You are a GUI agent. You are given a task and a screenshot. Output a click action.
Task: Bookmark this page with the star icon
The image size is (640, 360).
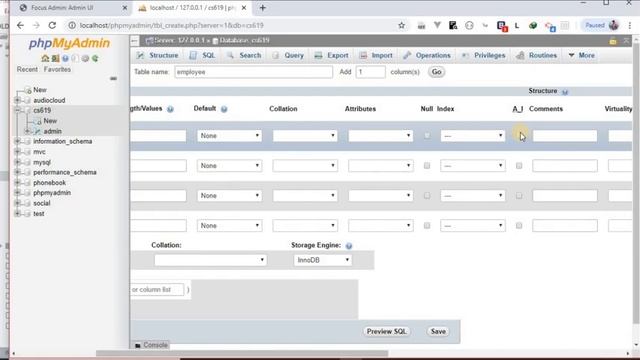tap(402, 25)
